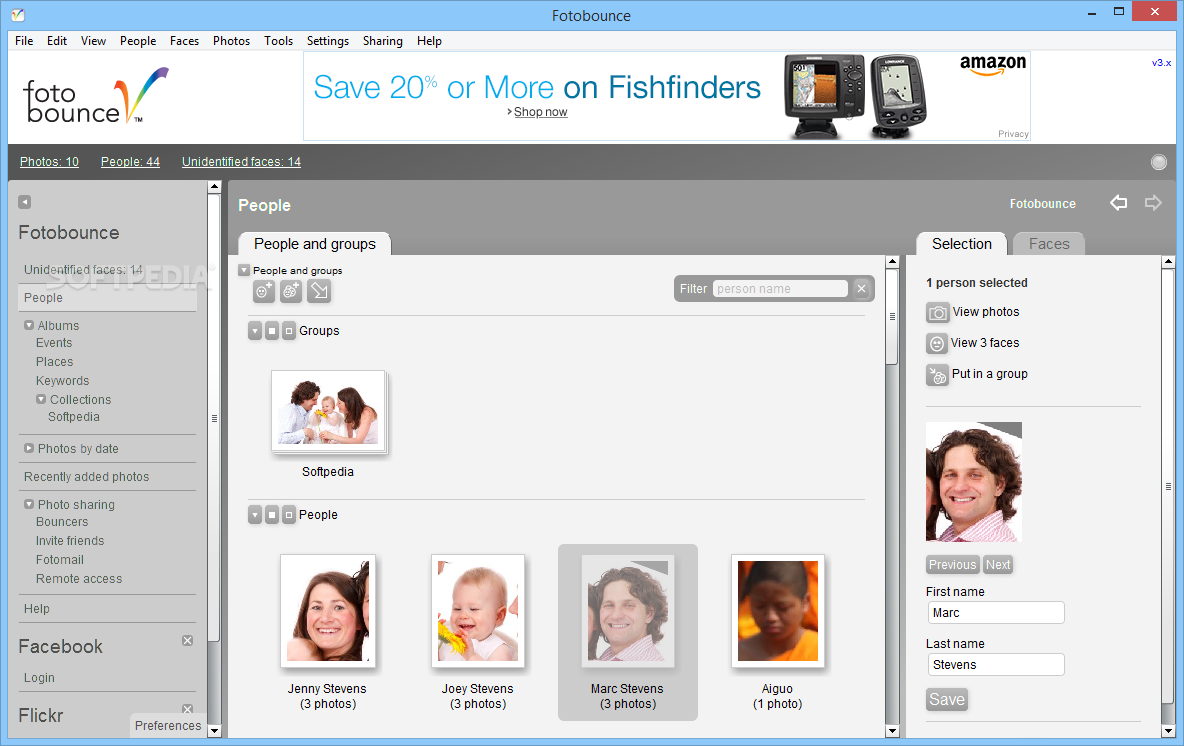The width and height of the screenshot is (1184, 746).
Task: Click the Put in a group icon
Action: 937,375
